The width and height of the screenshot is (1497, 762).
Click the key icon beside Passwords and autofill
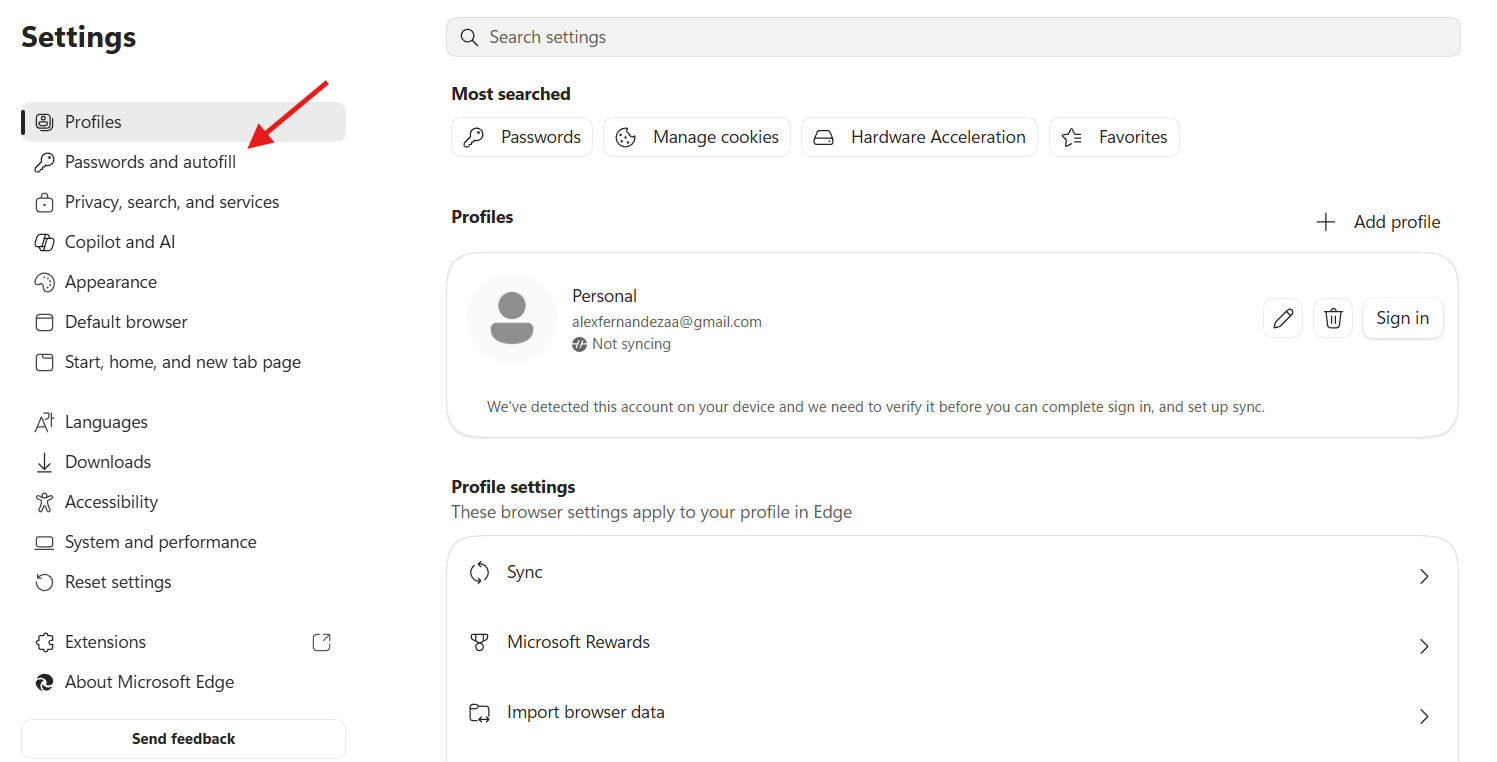44,162
